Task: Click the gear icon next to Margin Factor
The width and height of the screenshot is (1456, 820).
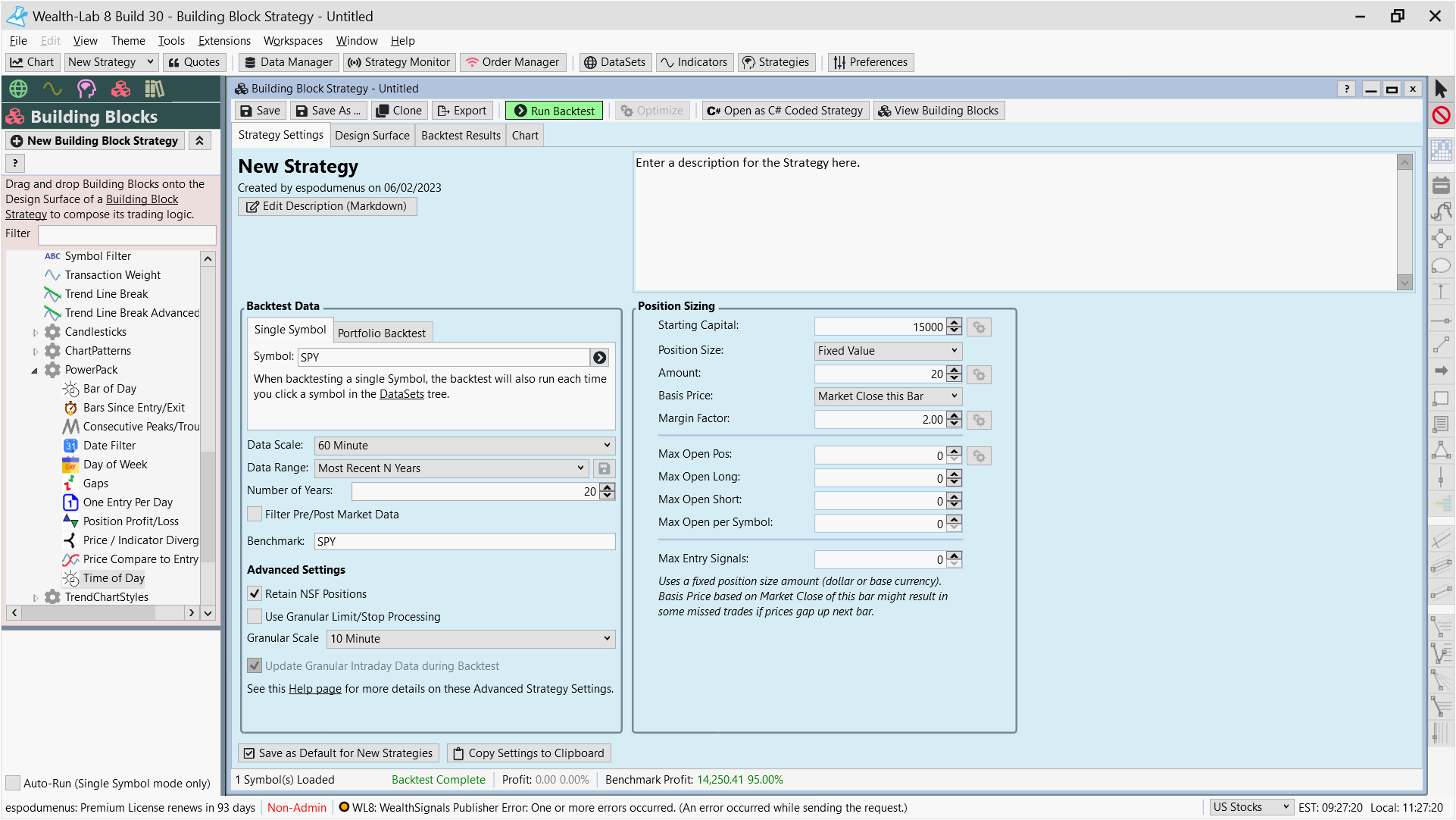Action: (x=979, y=420)
